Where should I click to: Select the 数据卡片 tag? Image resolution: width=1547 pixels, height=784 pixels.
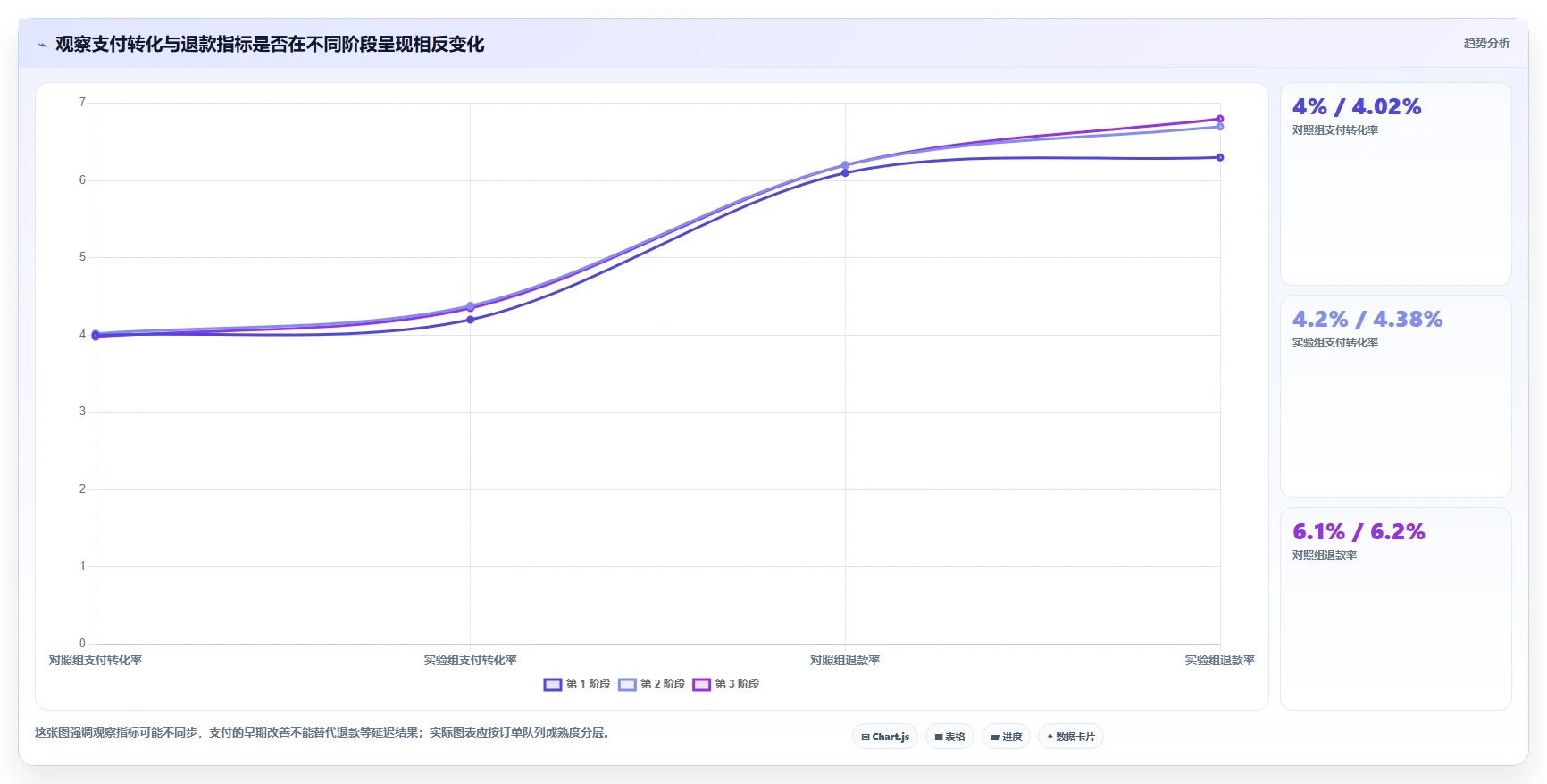[x=1071, y=737]
